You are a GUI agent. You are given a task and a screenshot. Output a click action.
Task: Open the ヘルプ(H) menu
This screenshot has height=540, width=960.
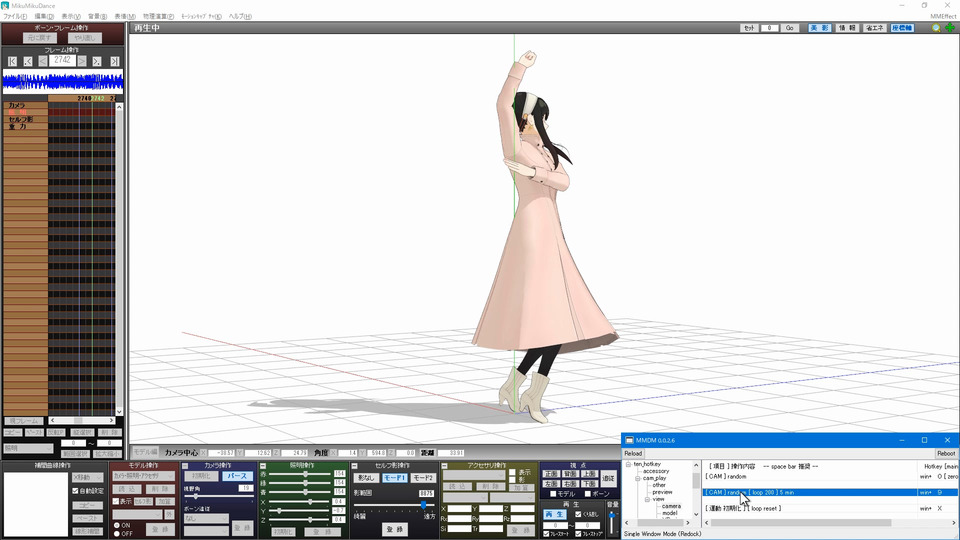(x=240, y=17)
